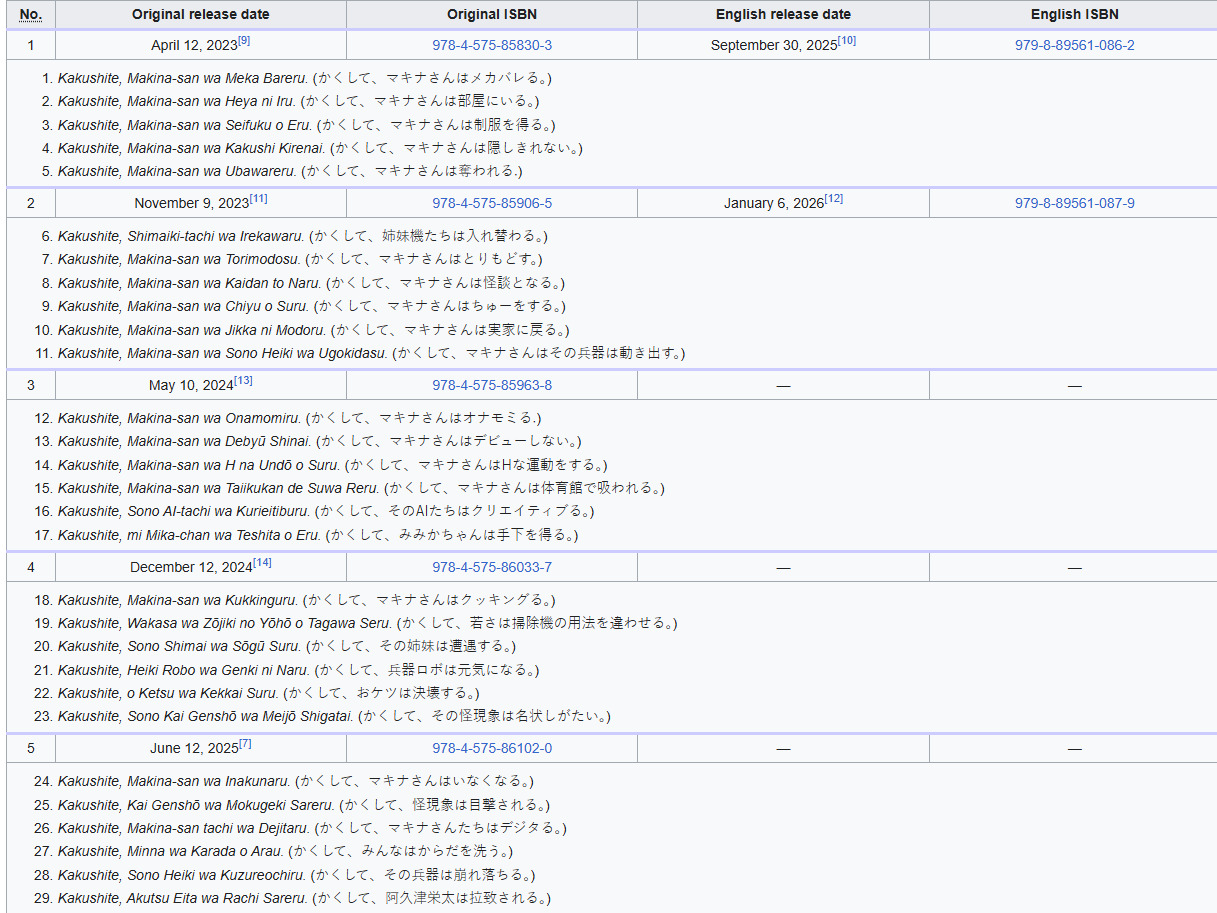Open original ISBN link 978-4-575-85906-5
1217x913 pixels.
pos(491,203)
